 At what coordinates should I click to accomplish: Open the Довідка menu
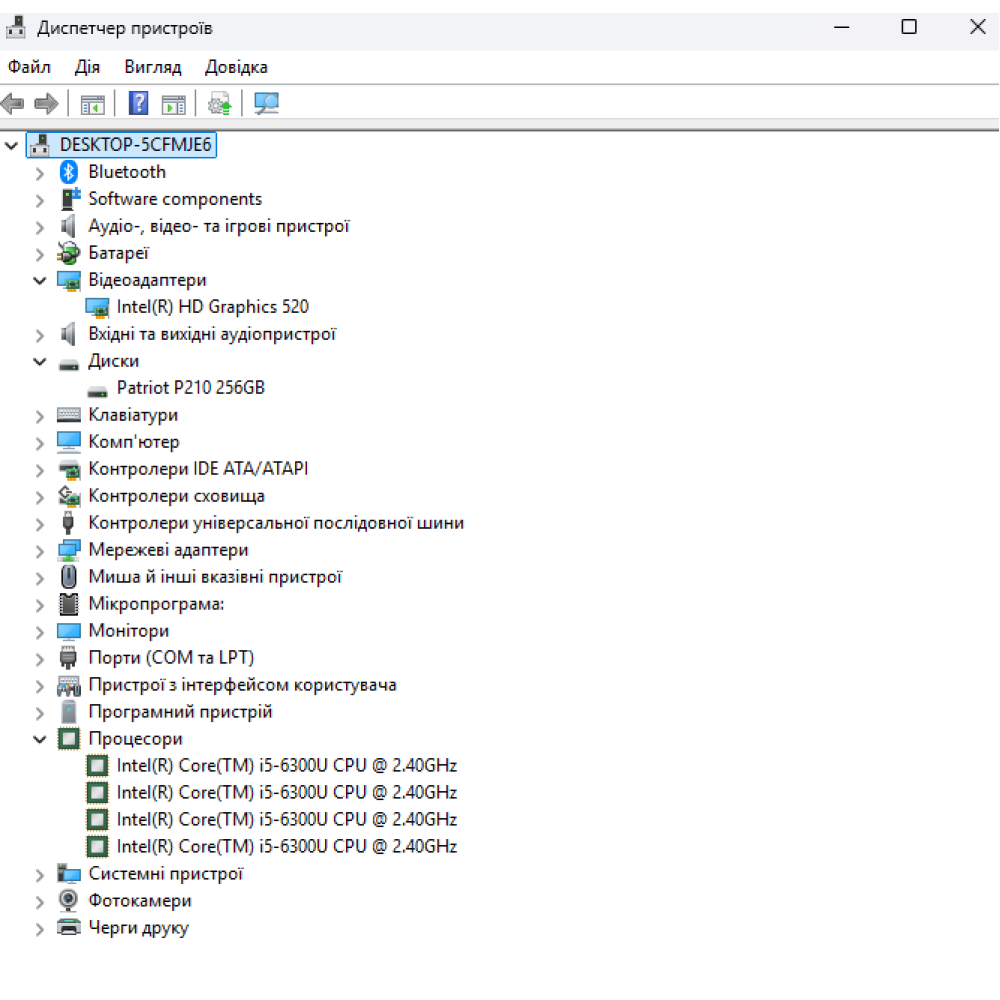[x=236, y=67]
